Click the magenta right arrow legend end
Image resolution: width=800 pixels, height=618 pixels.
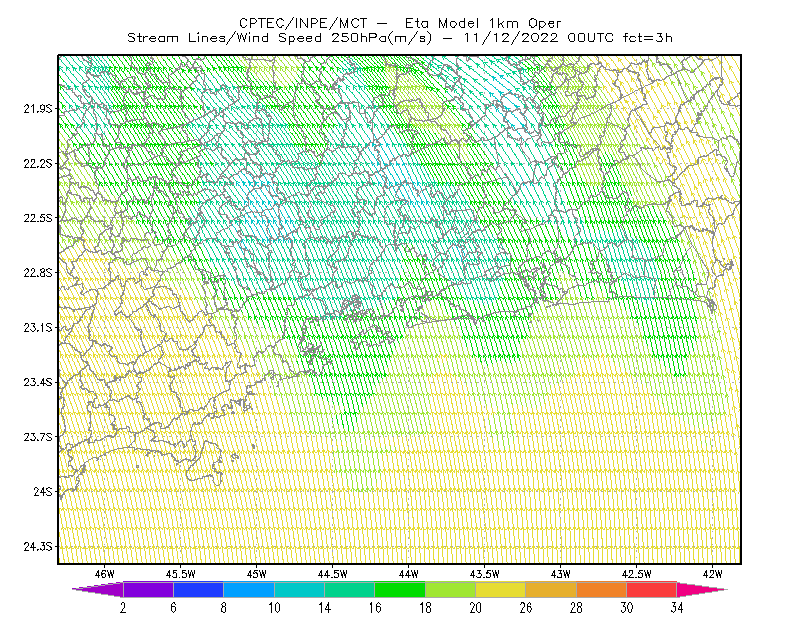pyautogui.click(x=702, y=589)
